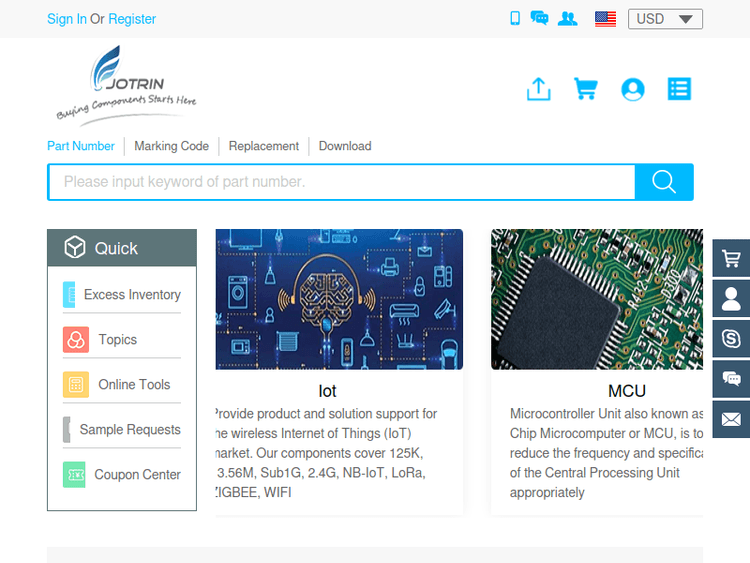The height and width of the screenshot is (563, 750).
Task: Click the magnifier search button
Action: pyautogui.click(x=664, y=182)
